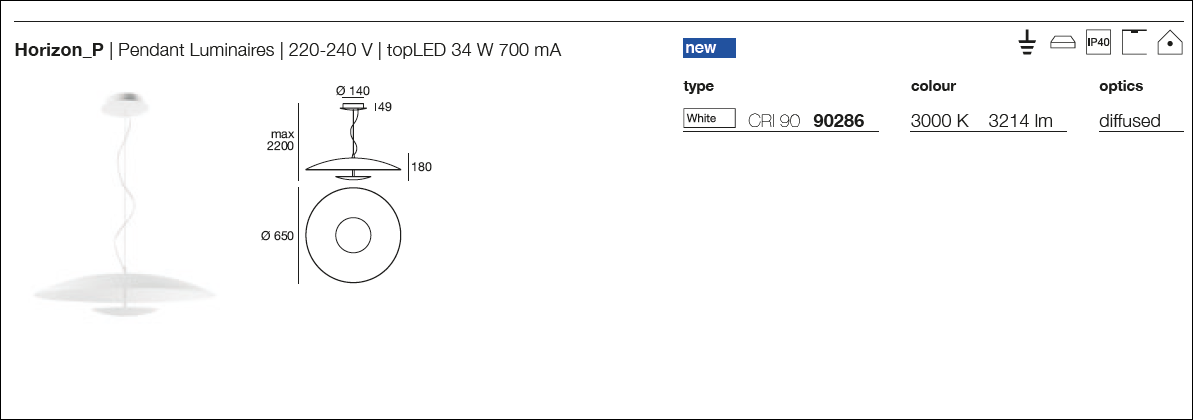
Task: Click the side elevation dimension drawing
Action: click(352, 141)
